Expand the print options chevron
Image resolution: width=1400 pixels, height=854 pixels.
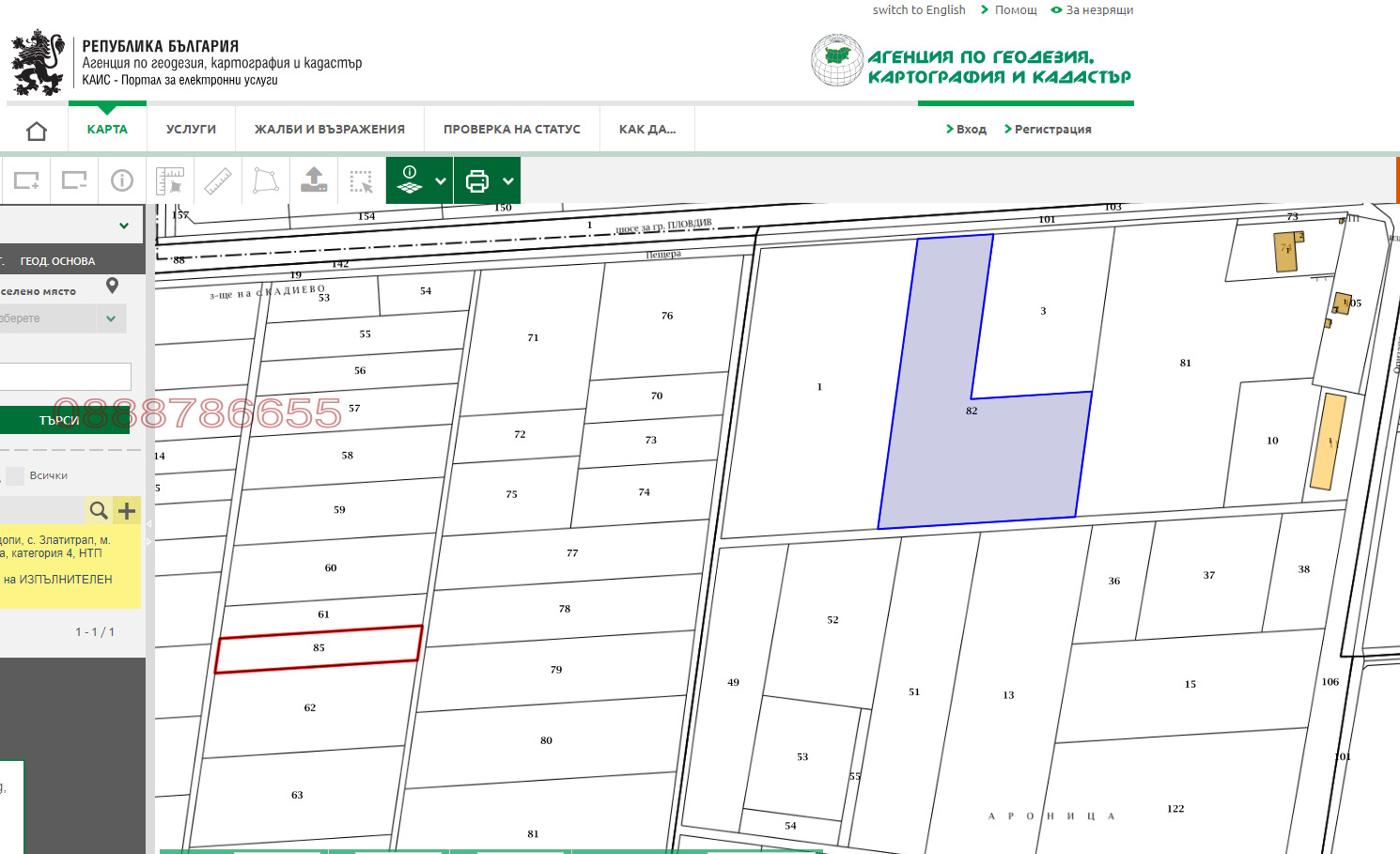(506, 180)
